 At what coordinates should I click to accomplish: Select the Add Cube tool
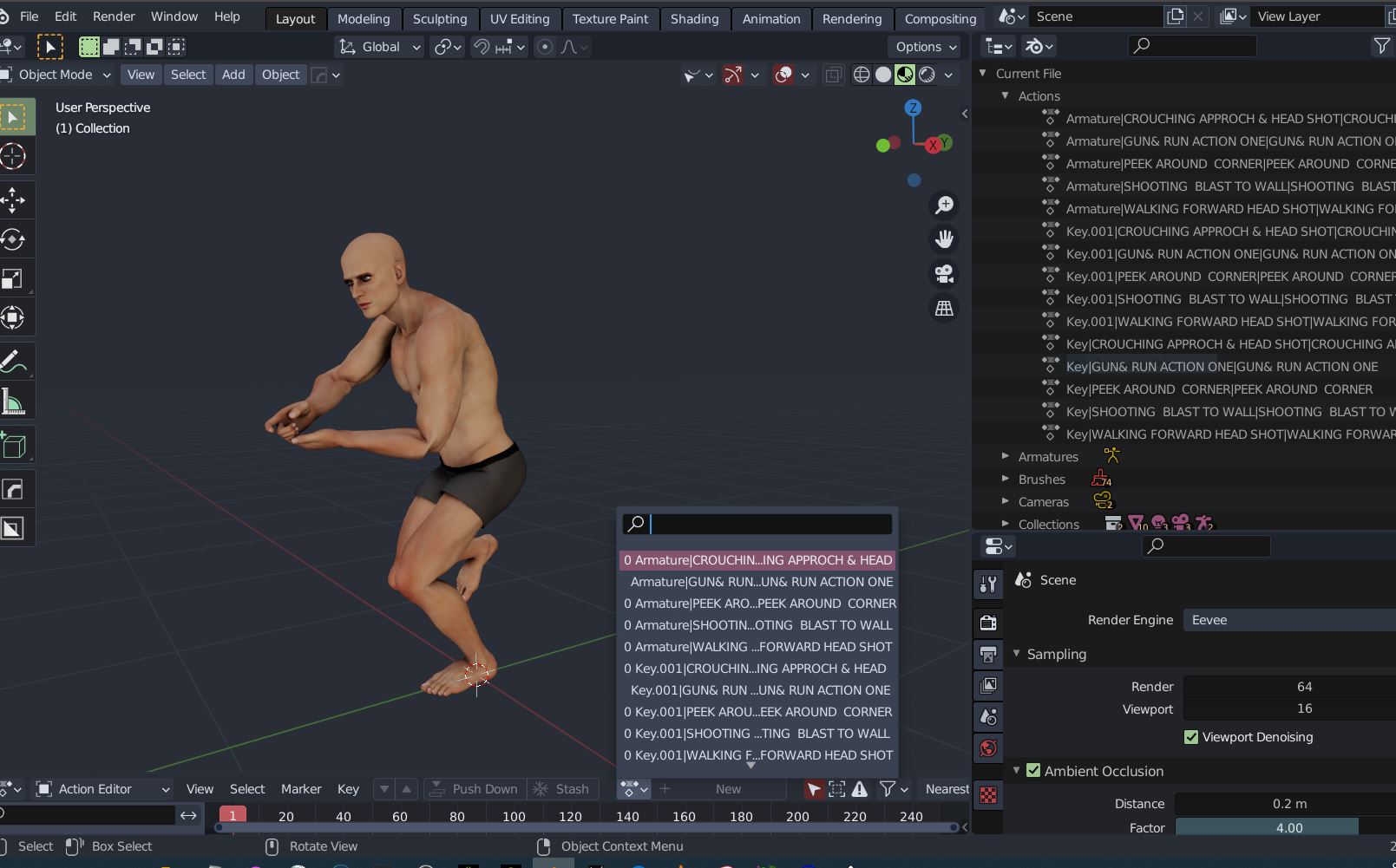[14, 445]
